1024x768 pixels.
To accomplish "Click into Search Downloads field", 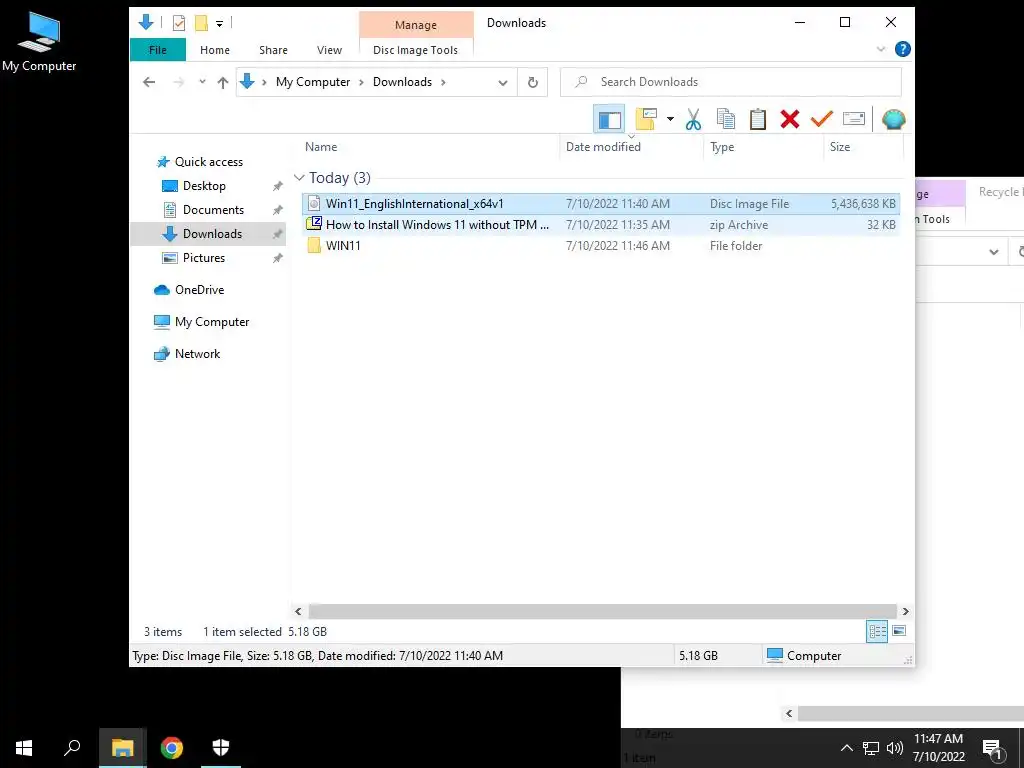I will (730, 82).
